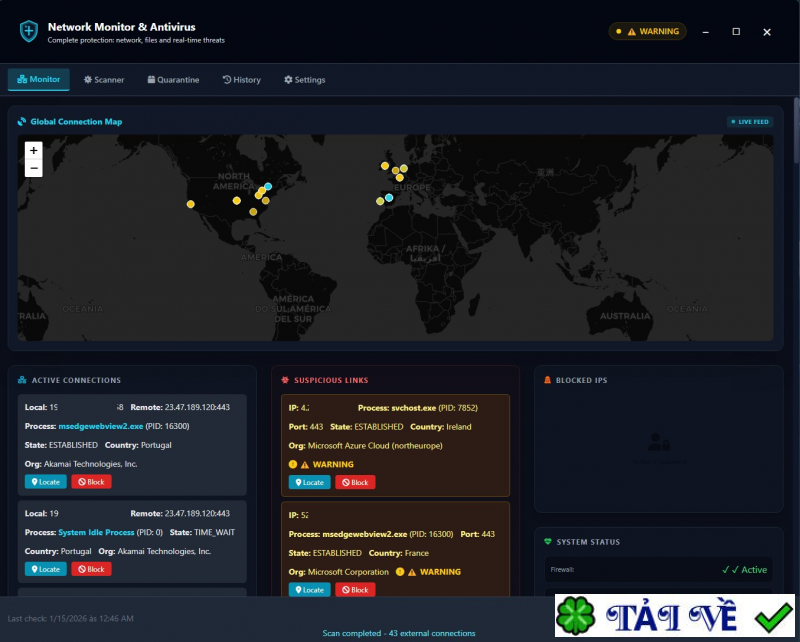Switch to the Settings tab
The width and height of the screenshot is (800, 642).
coord(304,79)
